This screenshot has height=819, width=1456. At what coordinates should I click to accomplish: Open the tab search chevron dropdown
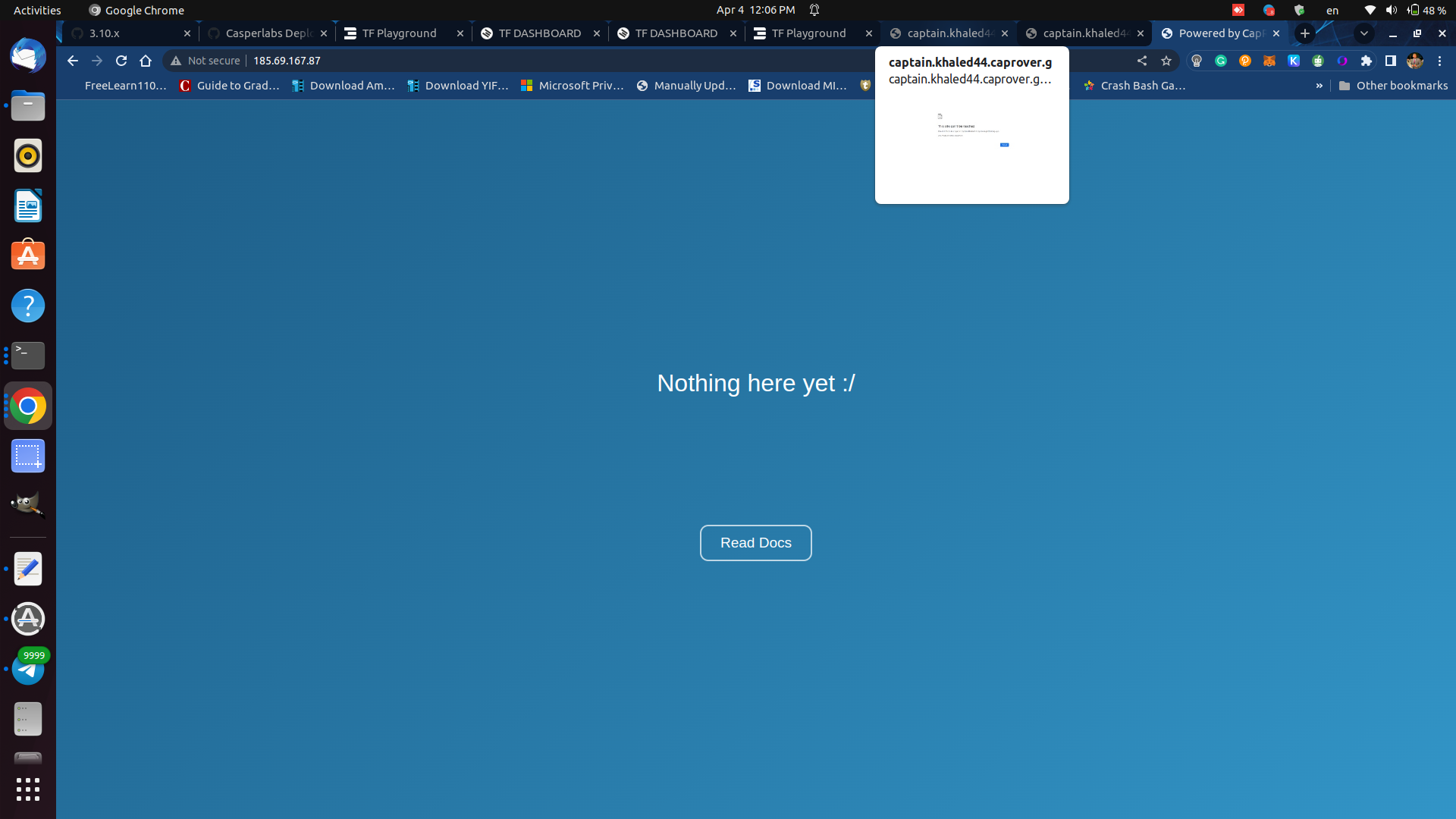tap(1363, 33)
